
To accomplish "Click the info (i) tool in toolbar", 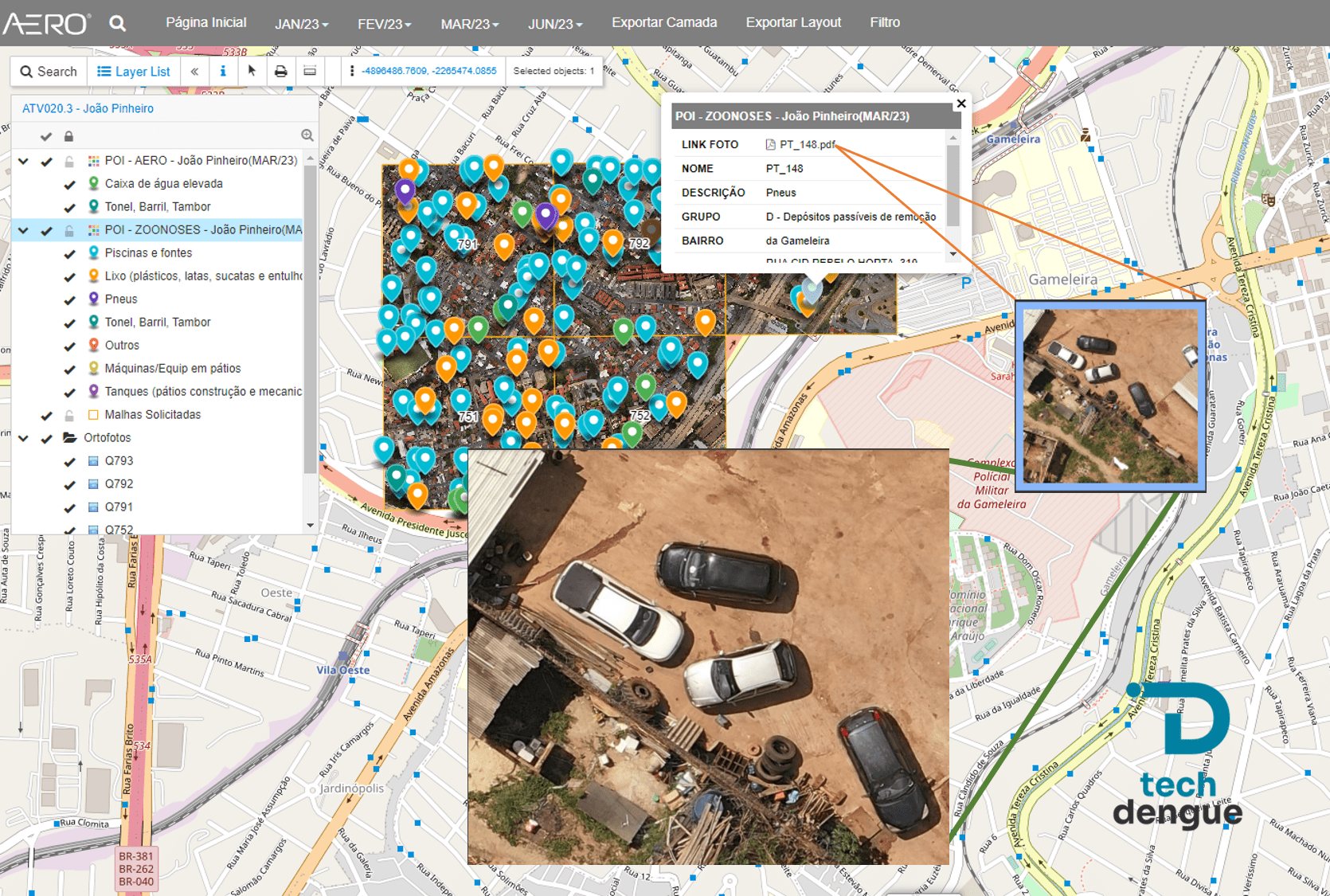I will click(223, 71).
